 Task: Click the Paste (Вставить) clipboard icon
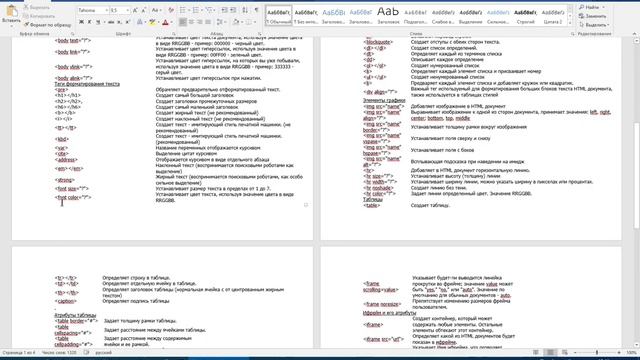coord(11,11)
